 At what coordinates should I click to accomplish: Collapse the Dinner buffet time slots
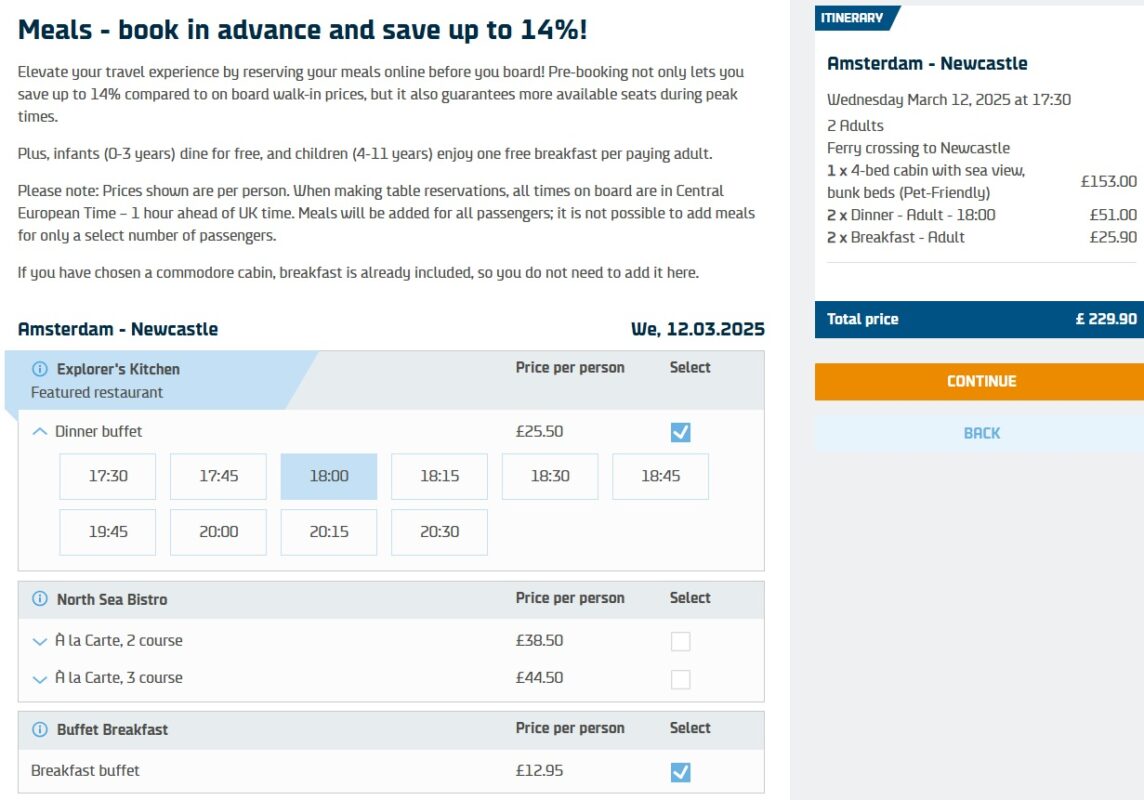[x=40, y=432]
